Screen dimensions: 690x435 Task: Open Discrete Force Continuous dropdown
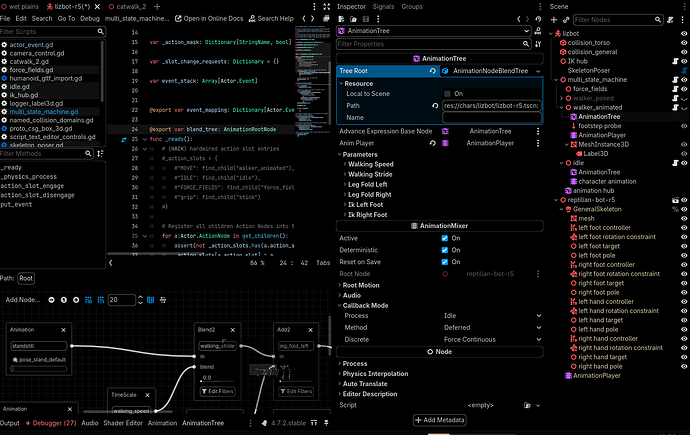click(x=492, y=340)
